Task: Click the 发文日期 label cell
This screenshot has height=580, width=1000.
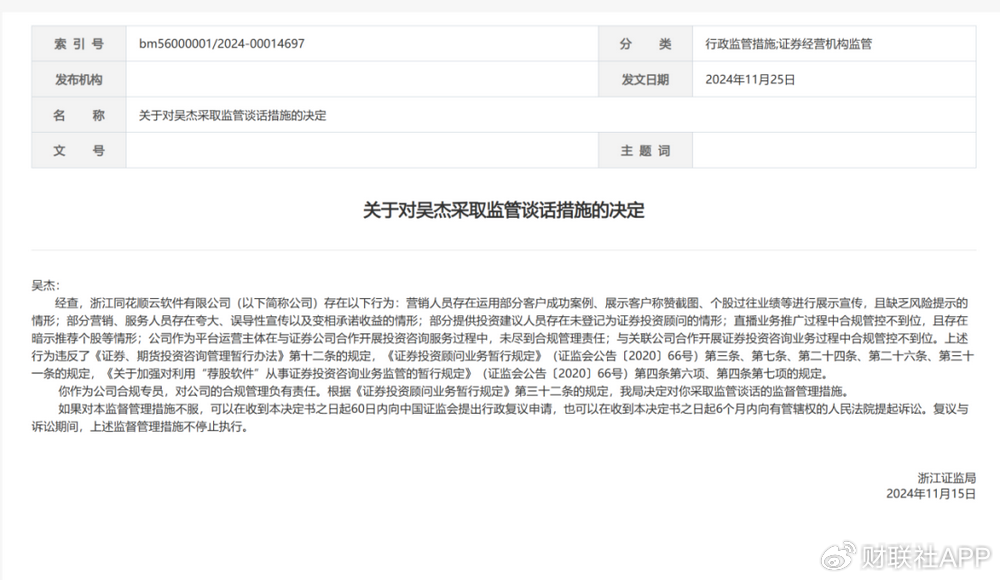Action: coord(645,80)
